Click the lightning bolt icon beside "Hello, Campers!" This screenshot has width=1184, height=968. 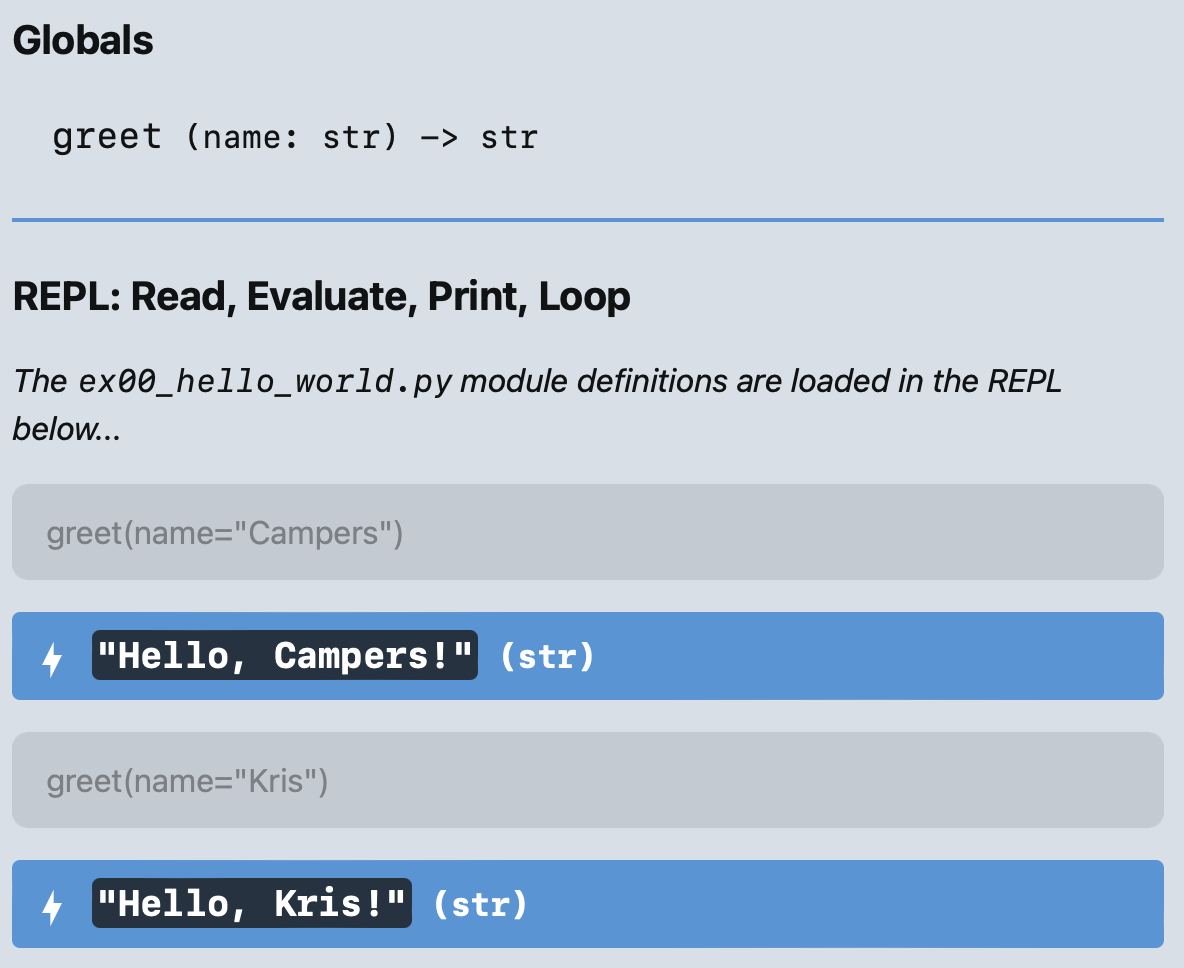(52, 656)
